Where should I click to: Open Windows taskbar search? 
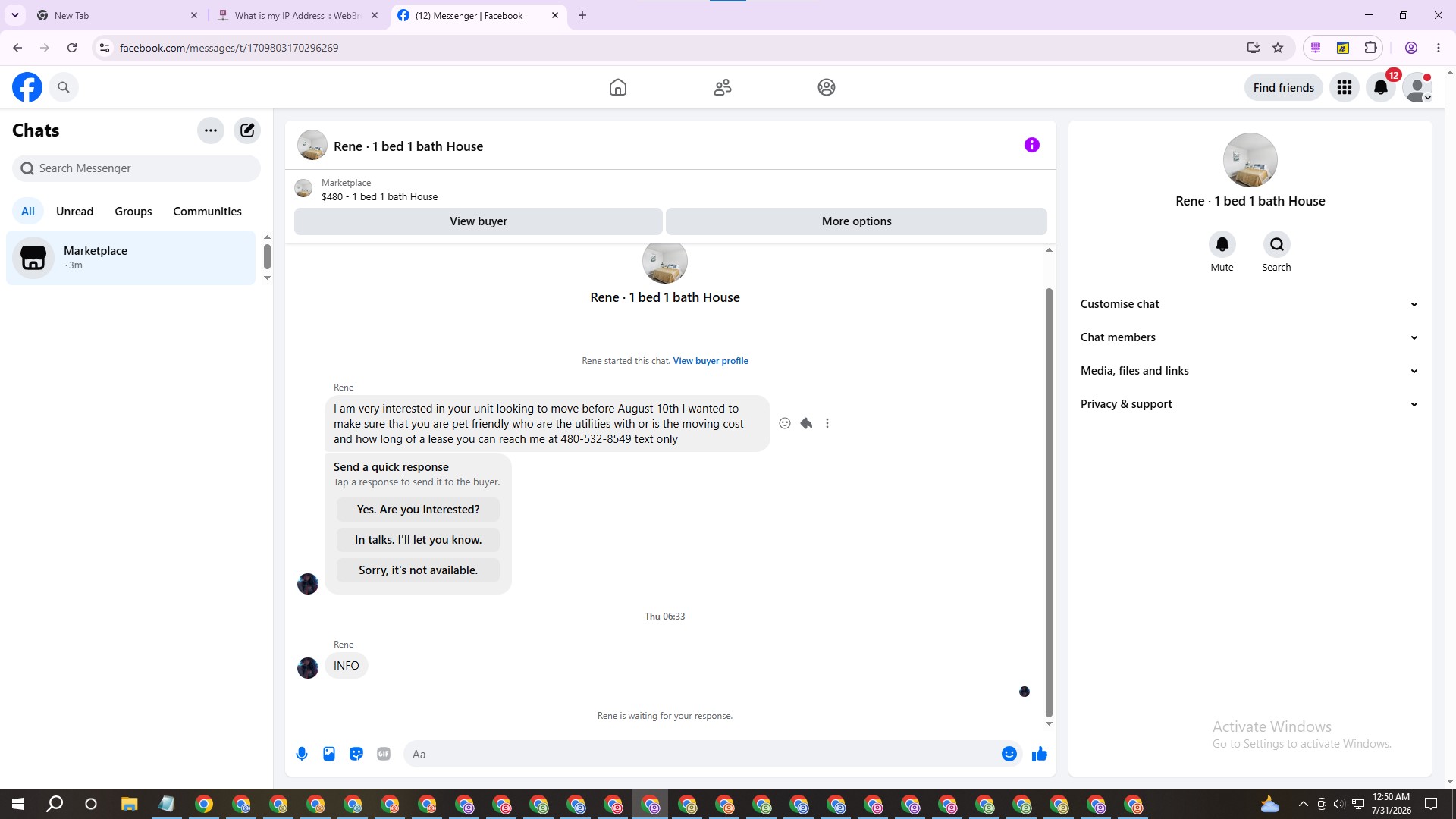[x=55, y=804]
